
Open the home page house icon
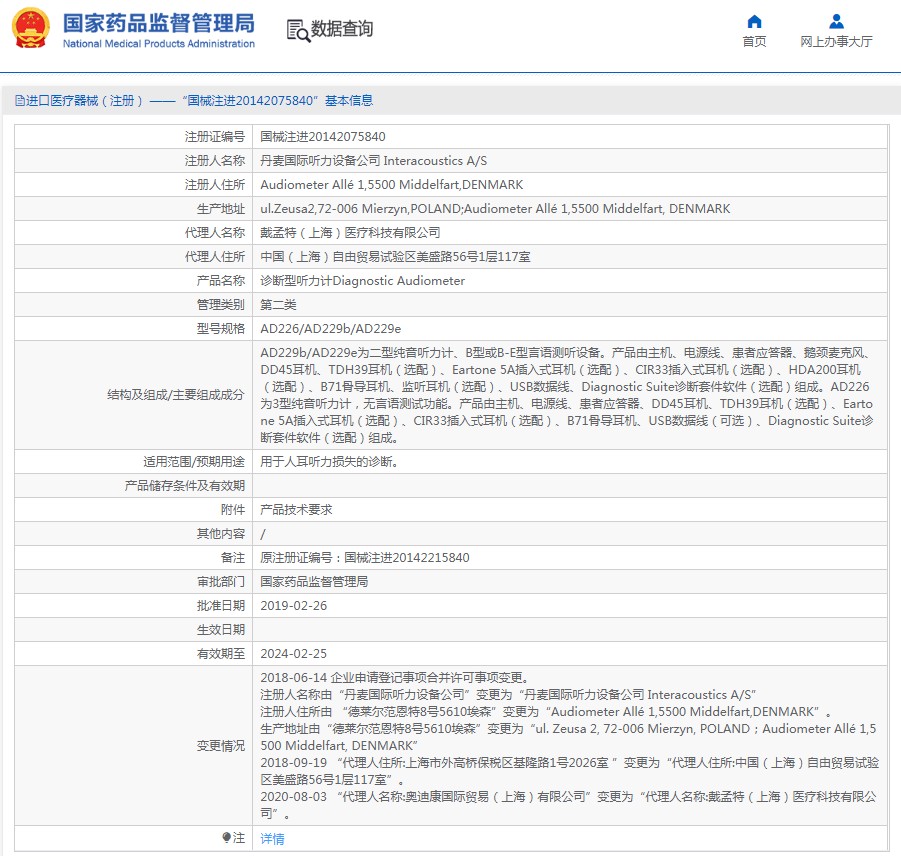pos(754,22)
